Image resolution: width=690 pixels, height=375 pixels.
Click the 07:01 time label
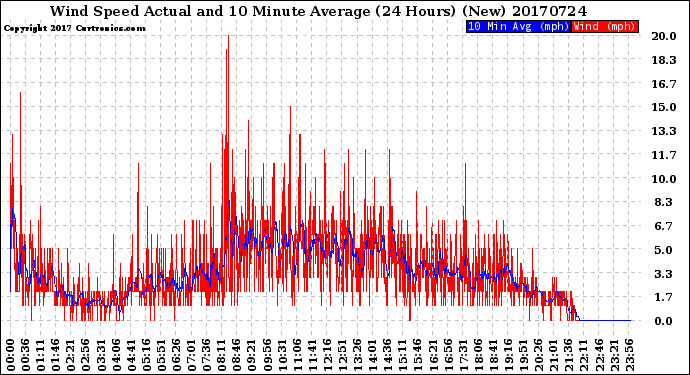point(191,355)
